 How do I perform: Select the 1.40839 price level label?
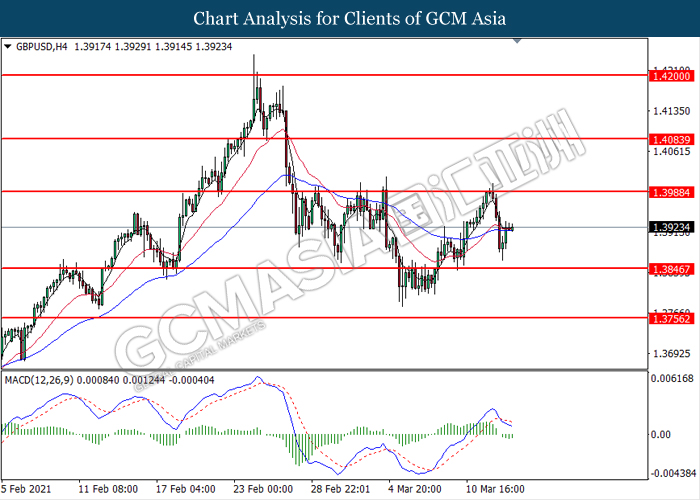[671, 140]
